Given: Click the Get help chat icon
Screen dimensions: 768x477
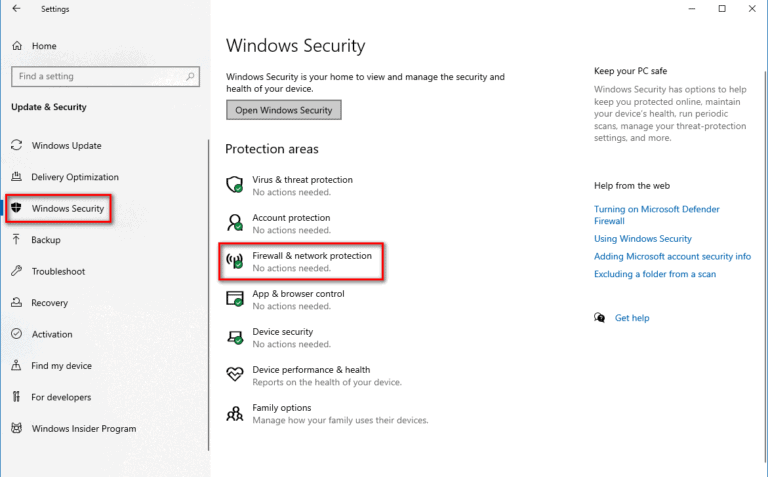Looking at the screenshot, I should point(600,318).
